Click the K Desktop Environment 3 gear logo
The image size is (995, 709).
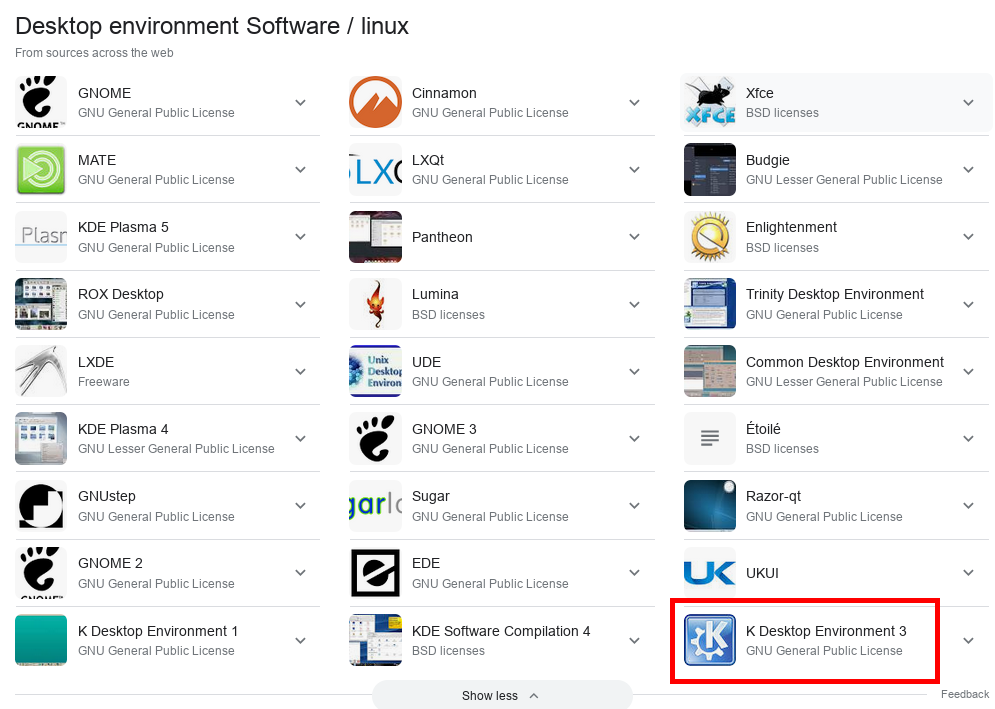709,640
